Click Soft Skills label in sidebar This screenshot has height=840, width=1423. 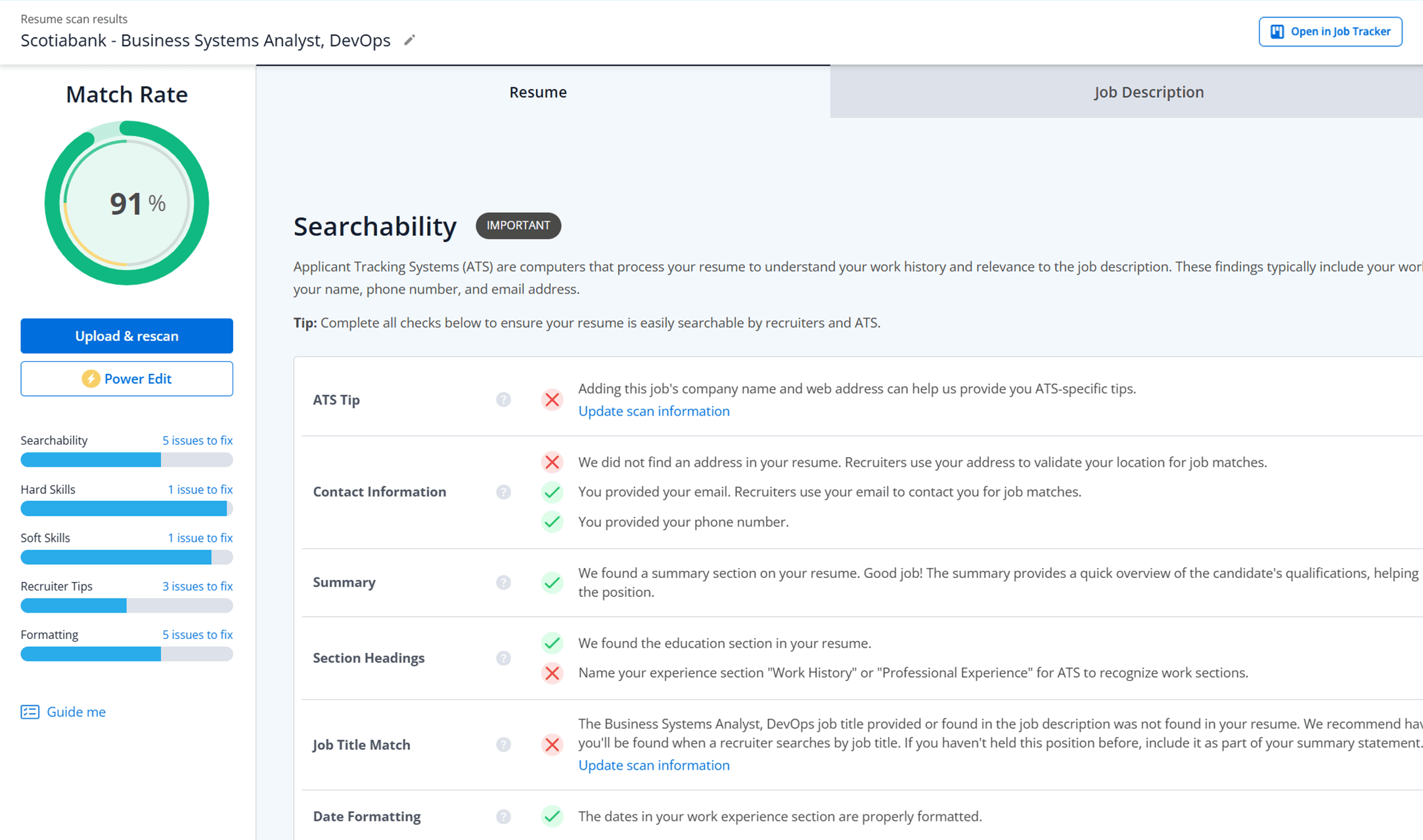tap(45, 538)
